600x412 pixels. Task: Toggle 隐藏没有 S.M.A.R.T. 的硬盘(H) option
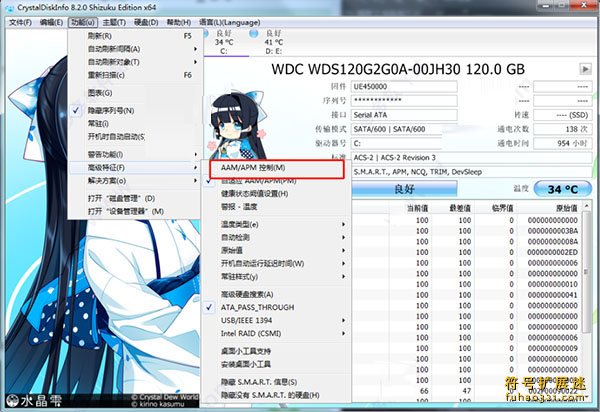276,395
